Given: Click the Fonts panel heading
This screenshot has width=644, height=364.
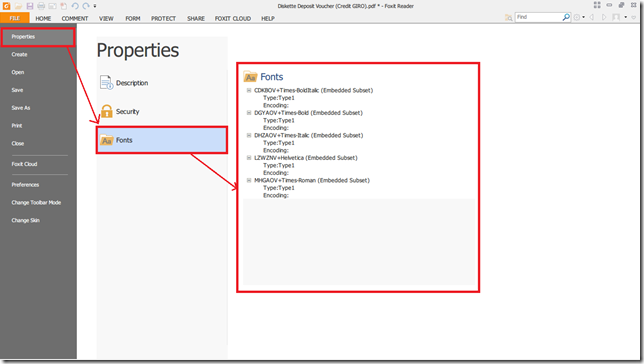Looking at the screenshot, I should pyautogui.click(x=271, y=77).
